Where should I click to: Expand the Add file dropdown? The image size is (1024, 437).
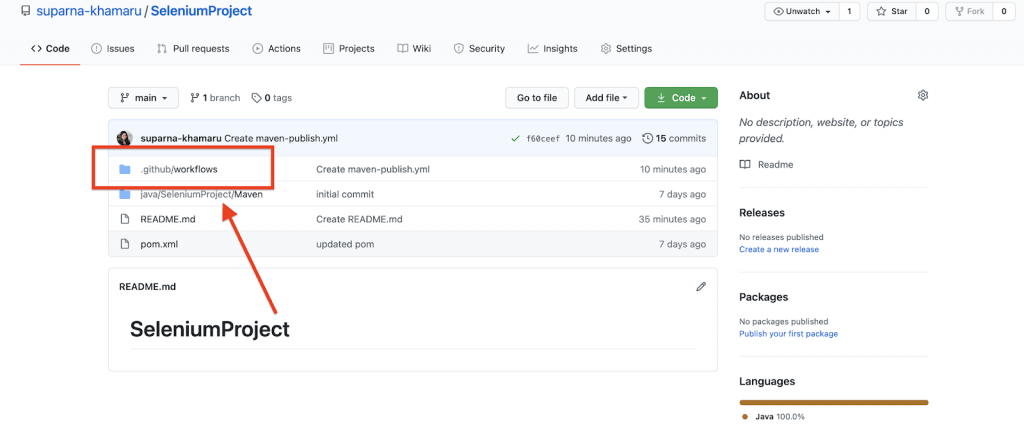click(606, 98)
